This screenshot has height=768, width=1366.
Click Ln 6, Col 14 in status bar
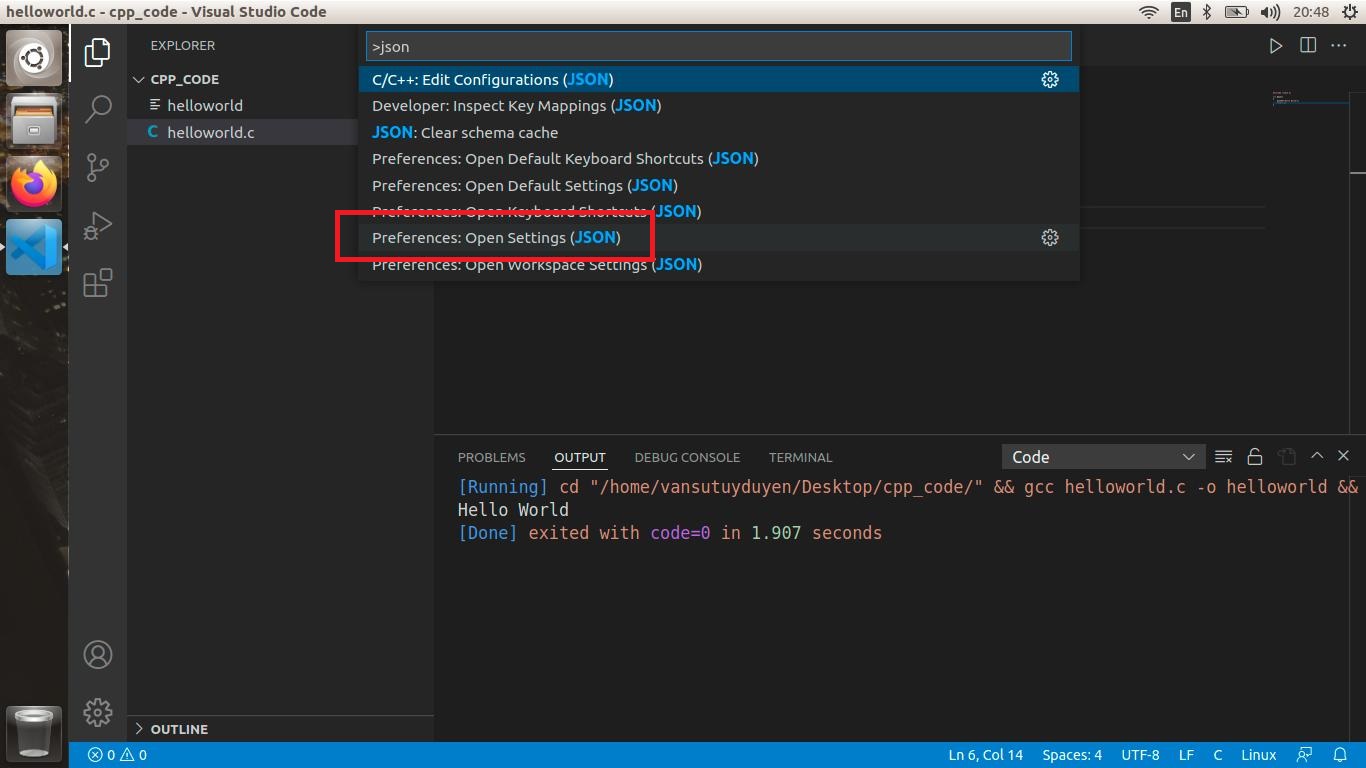[985, 755]
